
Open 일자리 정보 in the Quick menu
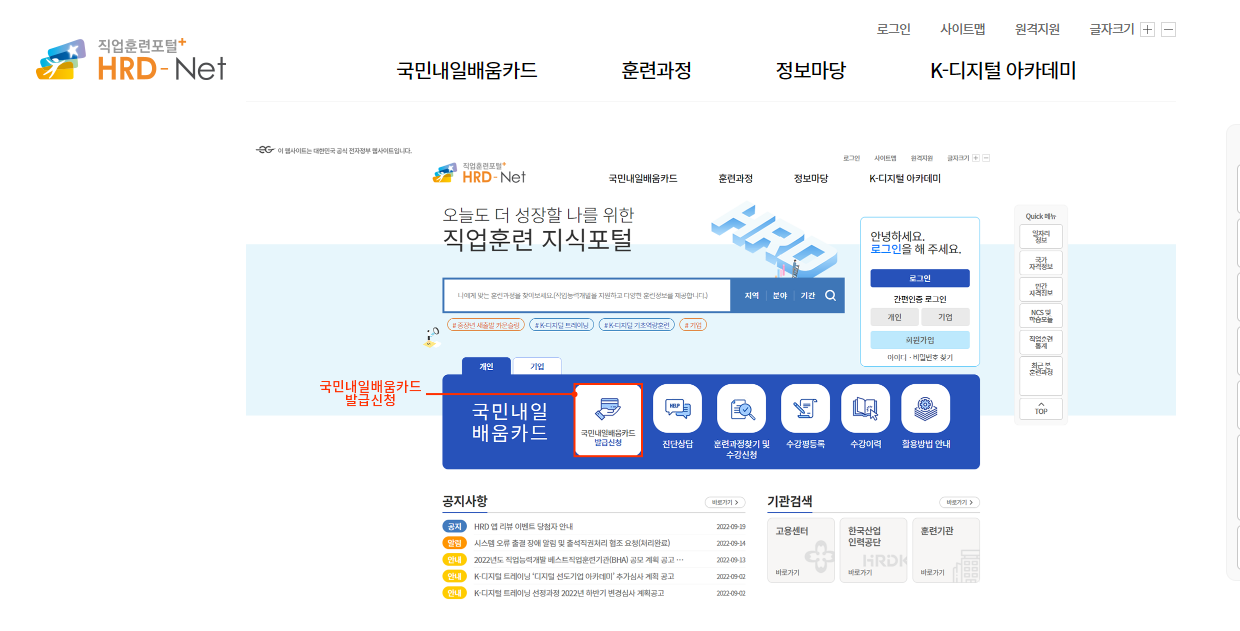click(1041, 237)
